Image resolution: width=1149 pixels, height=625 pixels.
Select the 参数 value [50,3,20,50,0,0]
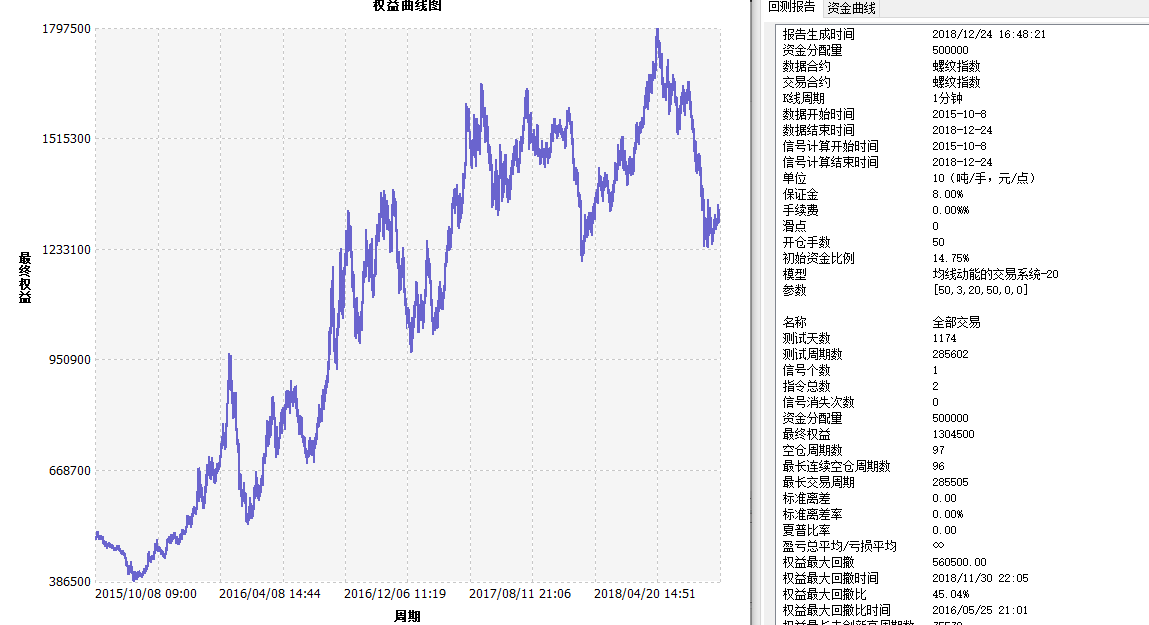(980, 290)
